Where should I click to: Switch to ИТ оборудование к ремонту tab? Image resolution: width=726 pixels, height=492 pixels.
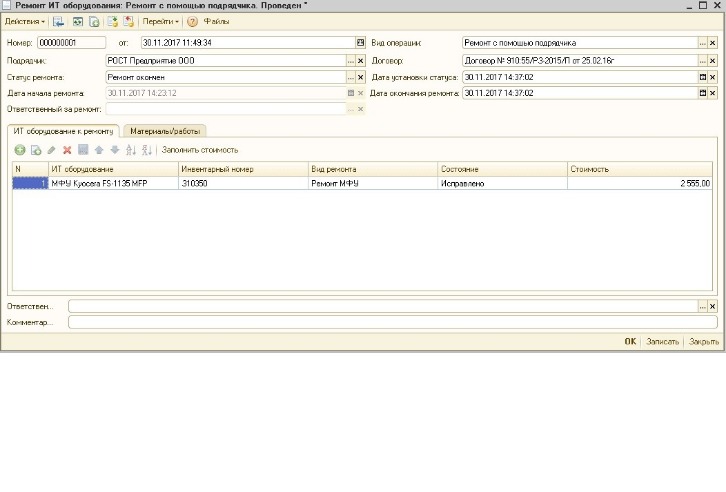(63, 131)
